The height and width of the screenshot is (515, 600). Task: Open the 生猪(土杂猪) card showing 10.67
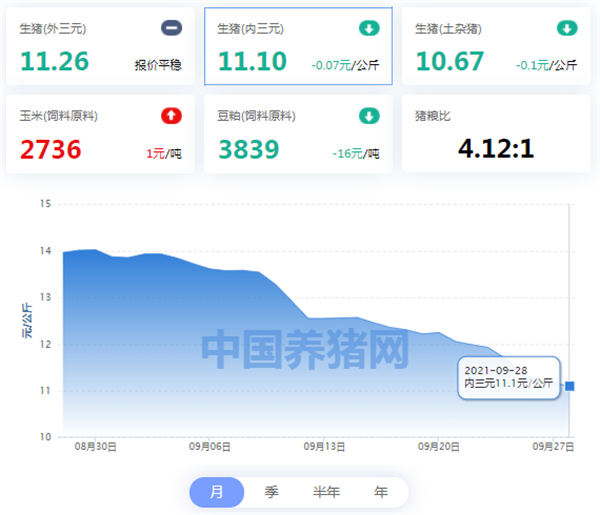click(496, 46)
